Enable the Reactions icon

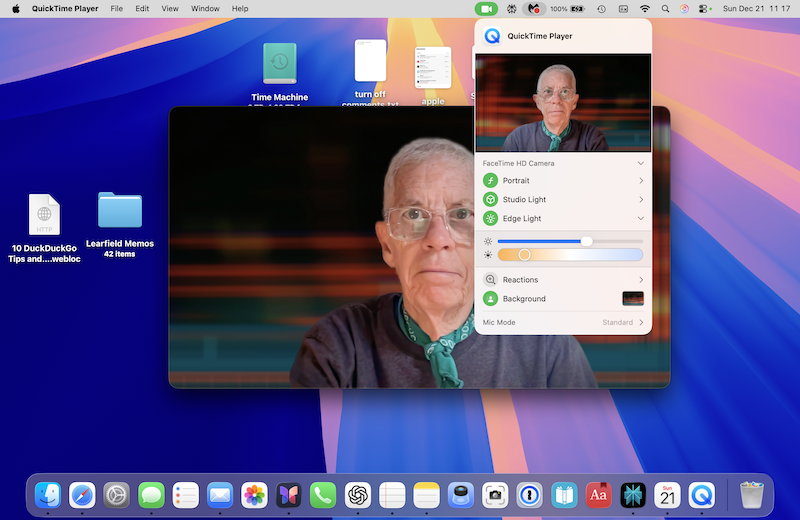pos(490,280)
